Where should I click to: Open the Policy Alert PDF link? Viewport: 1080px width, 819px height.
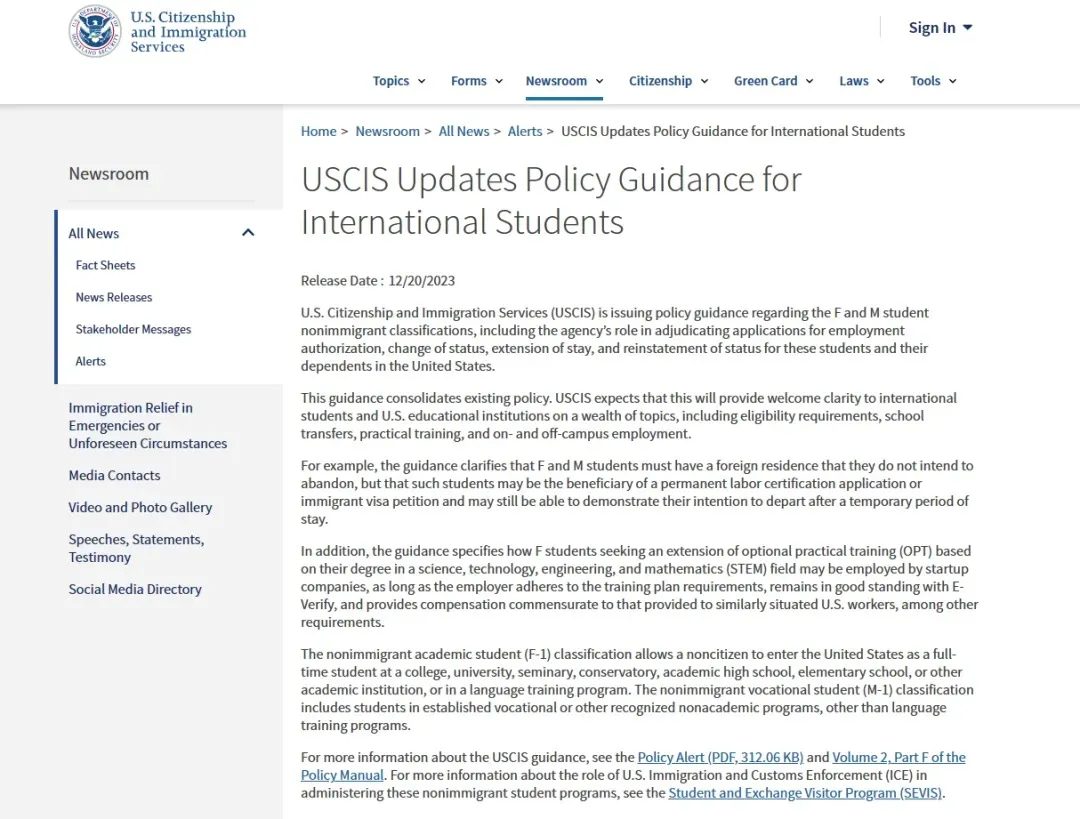coord(719,757)
